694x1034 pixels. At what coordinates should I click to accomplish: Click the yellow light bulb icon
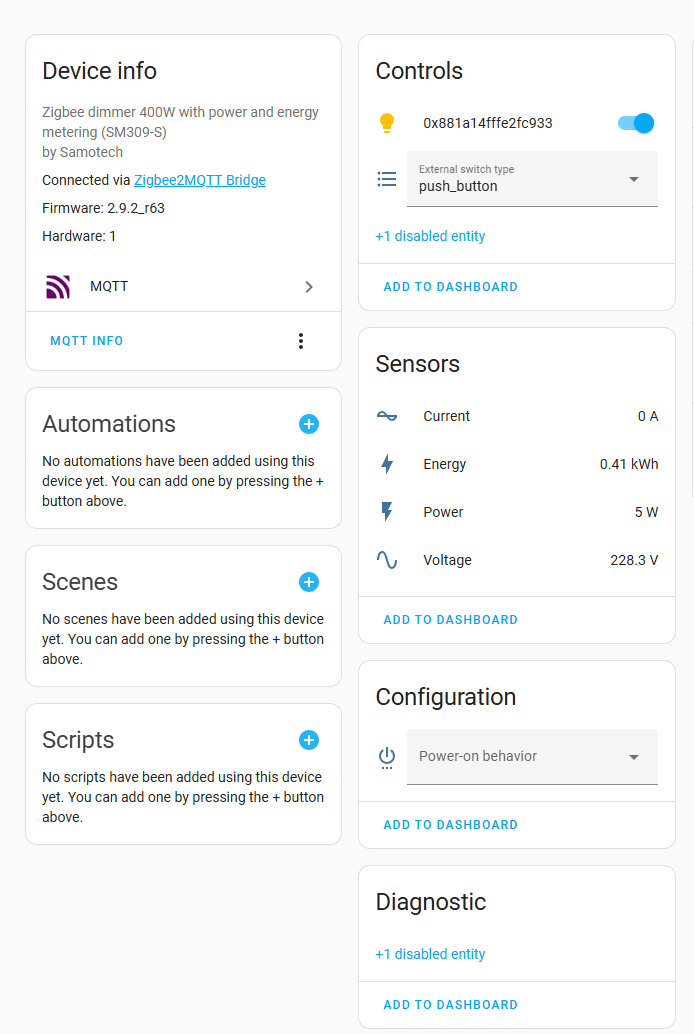point(387,123)
